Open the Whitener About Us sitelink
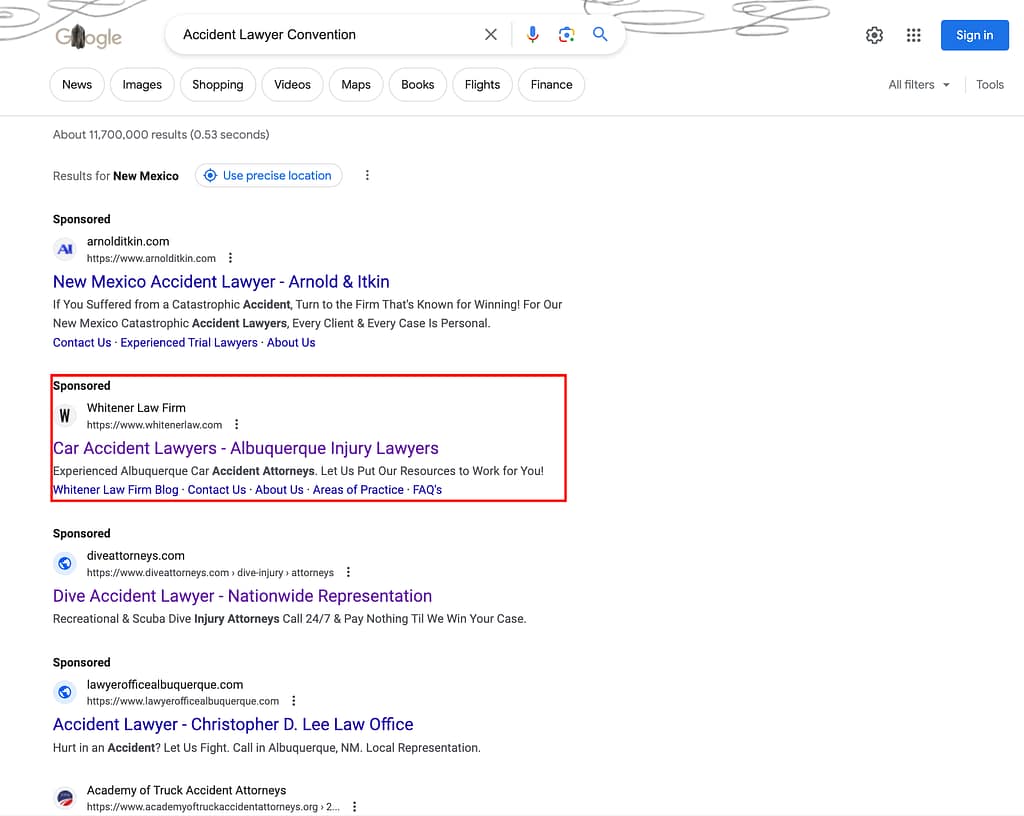The width and height of the screenshot is (1024, 816). 279,490
